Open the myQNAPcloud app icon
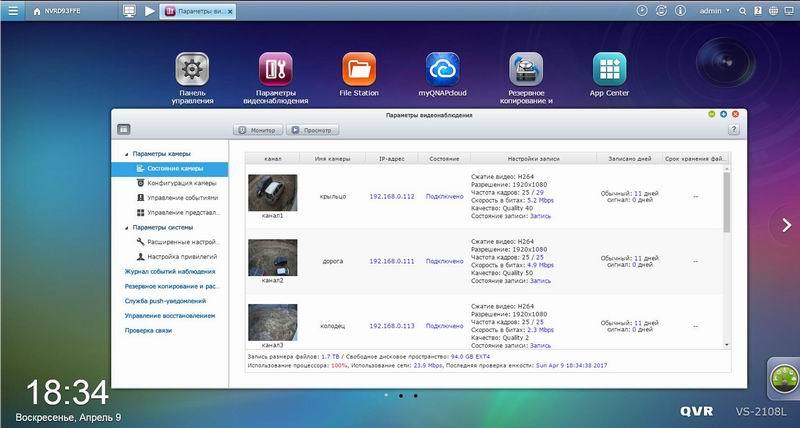The height and width of the screenshot is (428, 800). (443, 70)
